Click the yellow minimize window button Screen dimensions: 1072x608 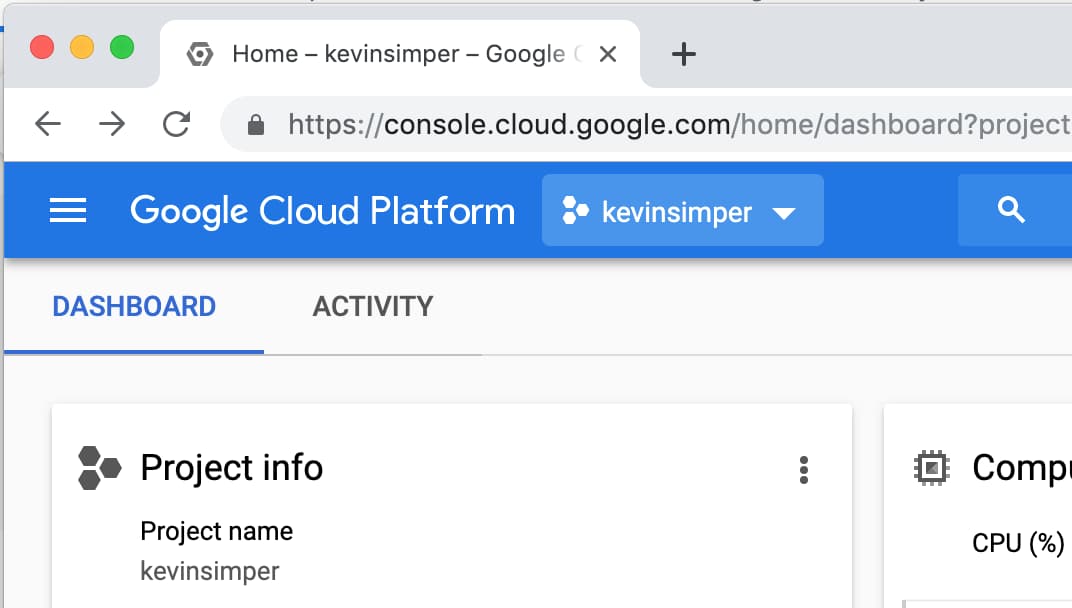tap(82, 47)
